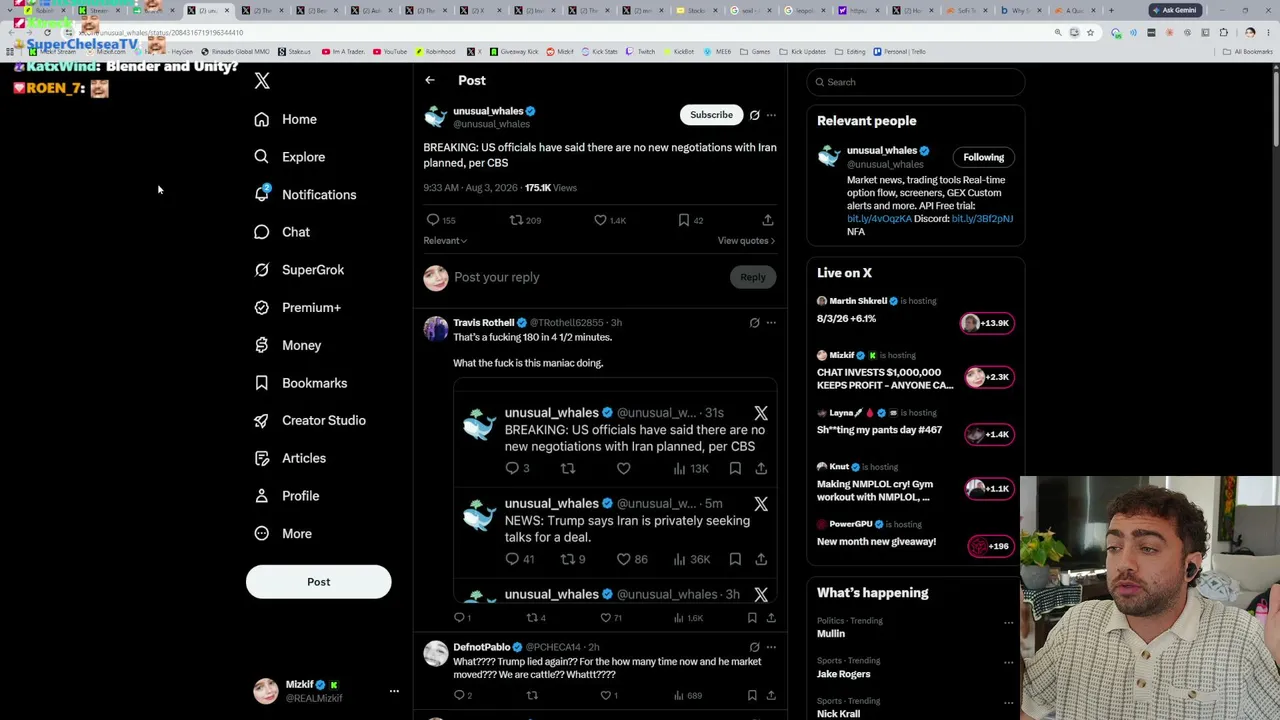The height and width of the screenshot is (720, 1280).
Task: Open Chrome three-dot menu
Action: pyautogui.click(x=1266, y=32)
